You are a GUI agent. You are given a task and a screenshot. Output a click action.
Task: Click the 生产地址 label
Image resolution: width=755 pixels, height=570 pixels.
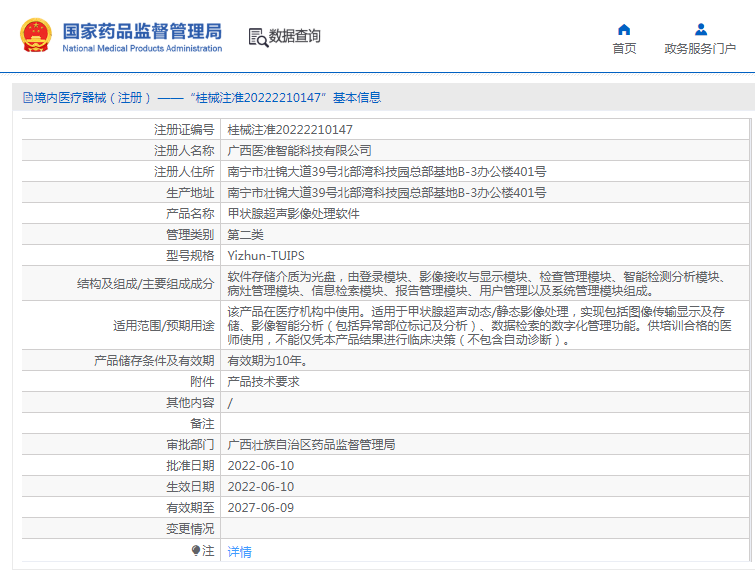click(x=190, y=193)
